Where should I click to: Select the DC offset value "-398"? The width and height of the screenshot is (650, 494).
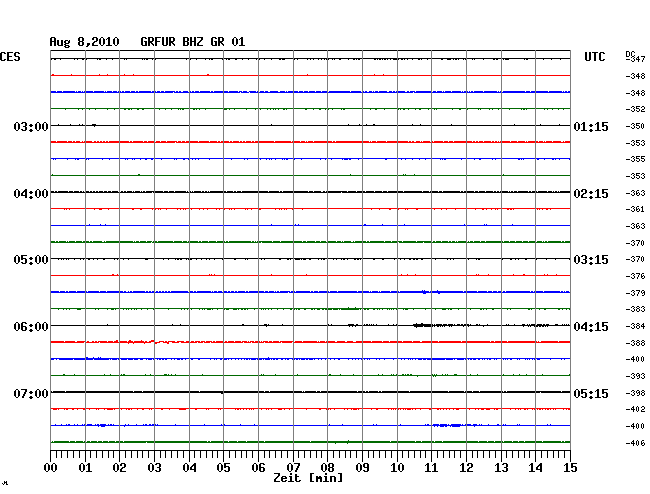point(635,393)
